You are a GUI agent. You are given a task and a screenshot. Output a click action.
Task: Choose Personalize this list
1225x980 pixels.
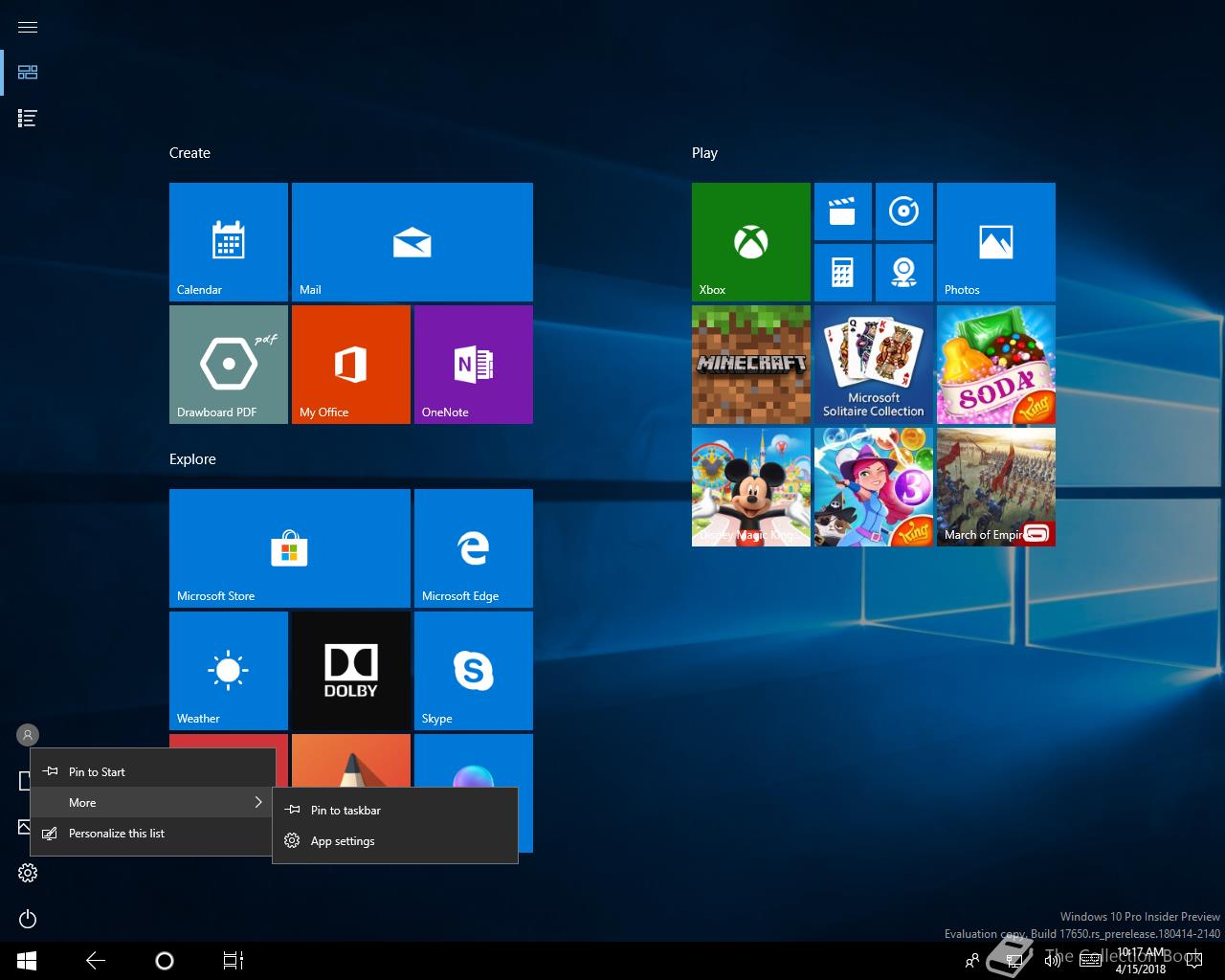[153, 833]
